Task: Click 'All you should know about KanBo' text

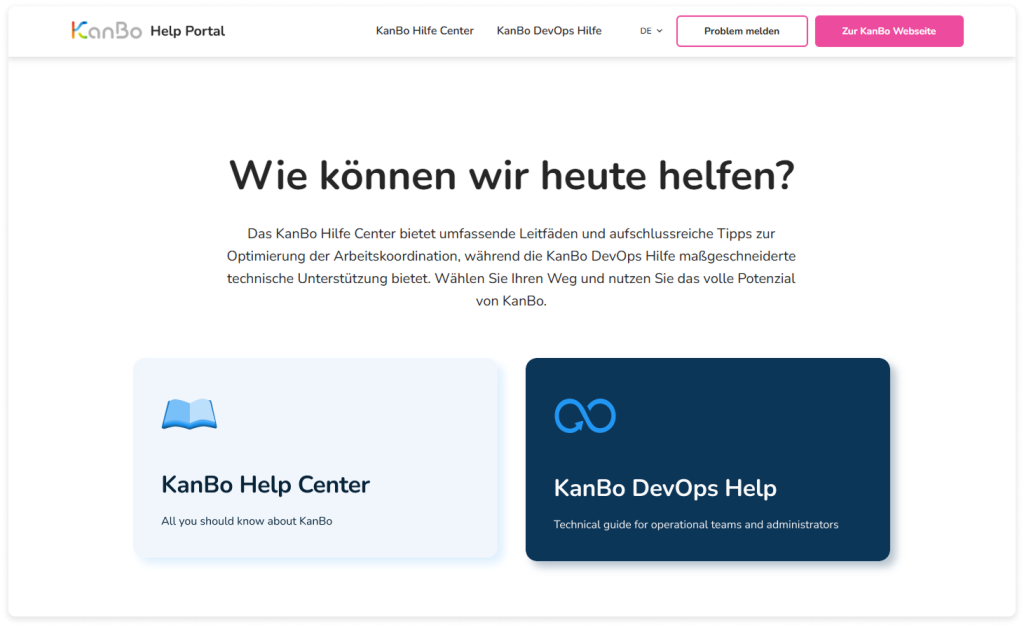Action: [x=247, y=521]
